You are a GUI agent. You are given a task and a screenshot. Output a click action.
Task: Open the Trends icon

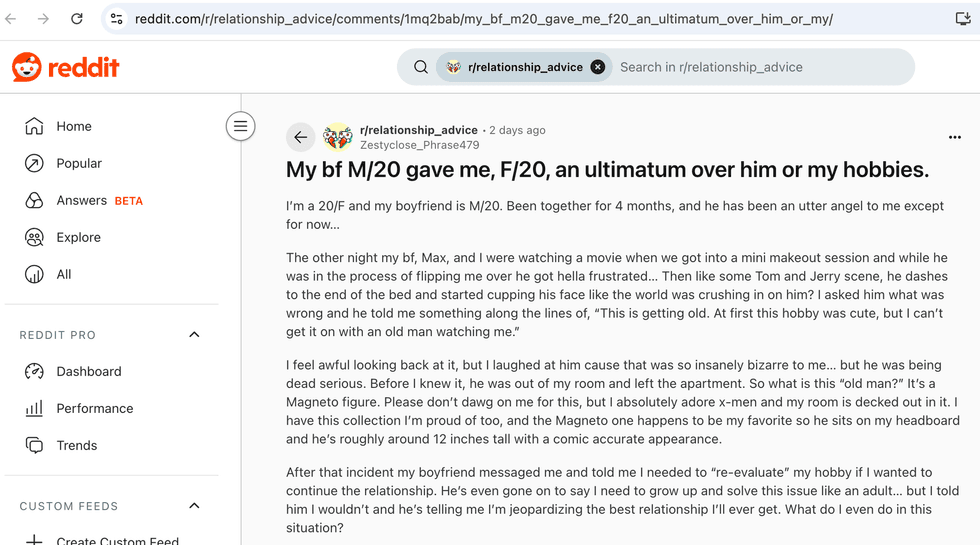tap(34, 445)
